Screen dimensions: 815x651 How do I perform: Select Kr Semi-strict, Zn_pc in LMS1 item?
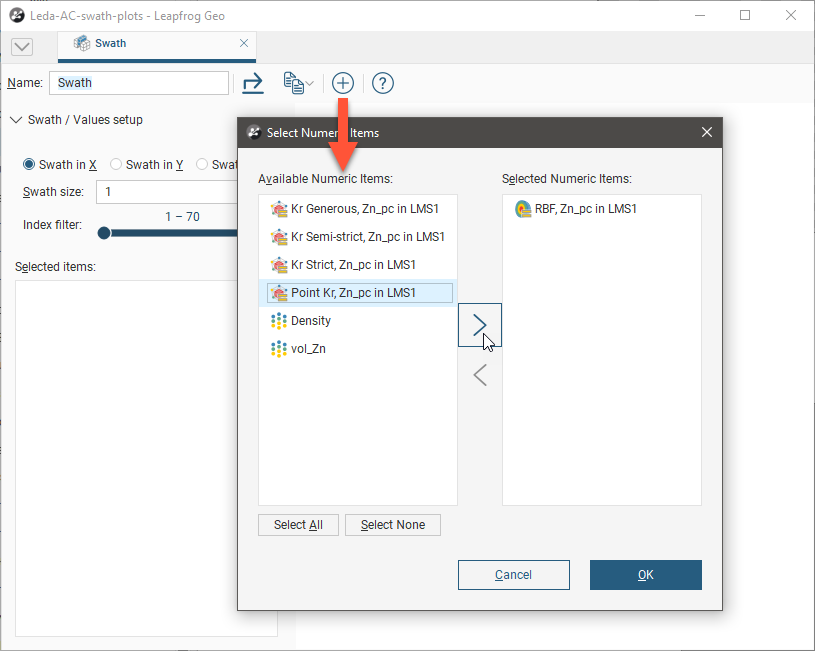(x=358, y=237)
